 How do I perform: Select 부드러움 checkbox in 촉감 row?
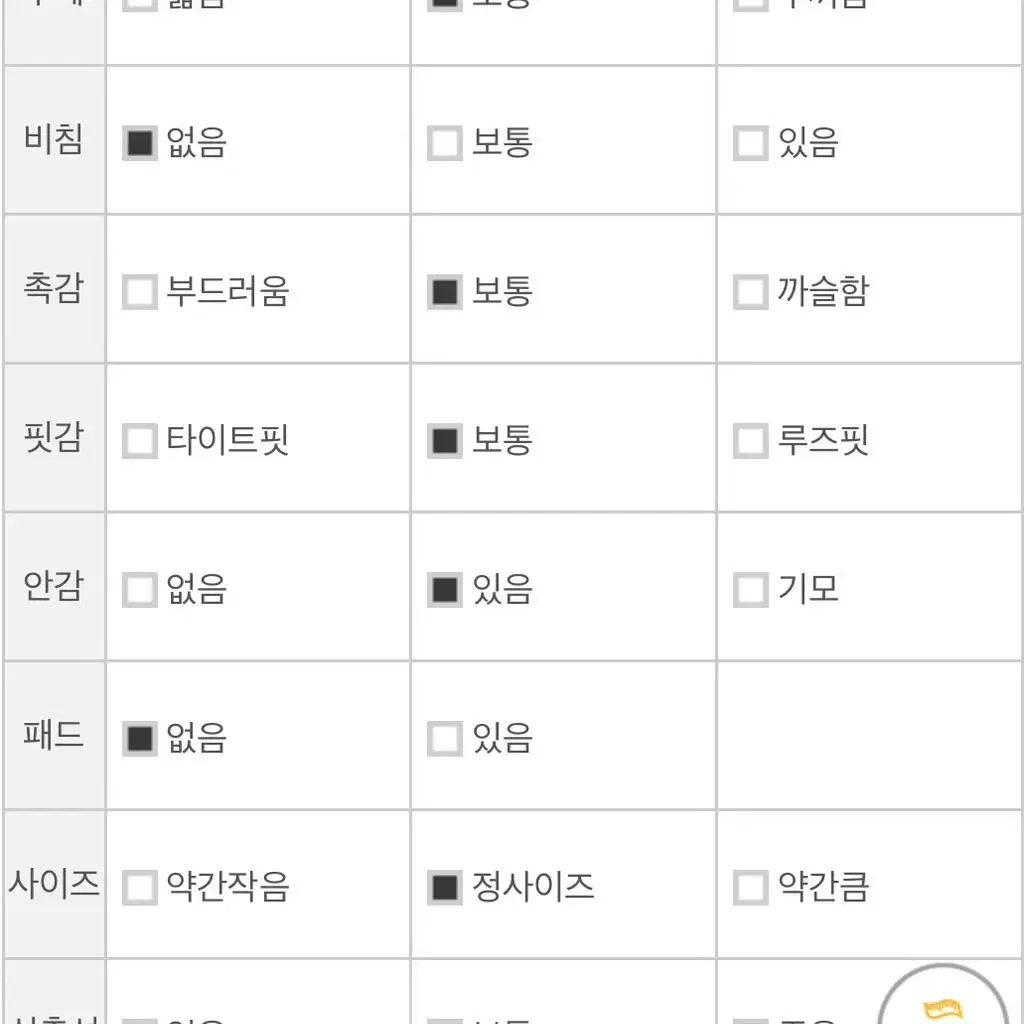140,292
